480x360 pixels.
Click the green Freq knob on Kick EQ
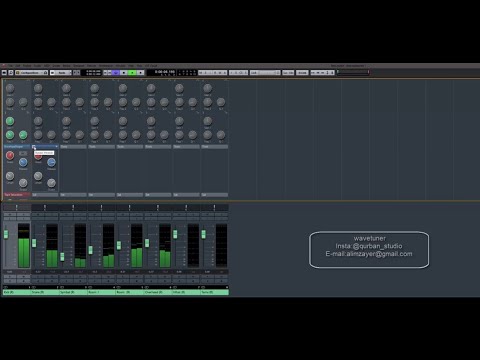point(10,135)
